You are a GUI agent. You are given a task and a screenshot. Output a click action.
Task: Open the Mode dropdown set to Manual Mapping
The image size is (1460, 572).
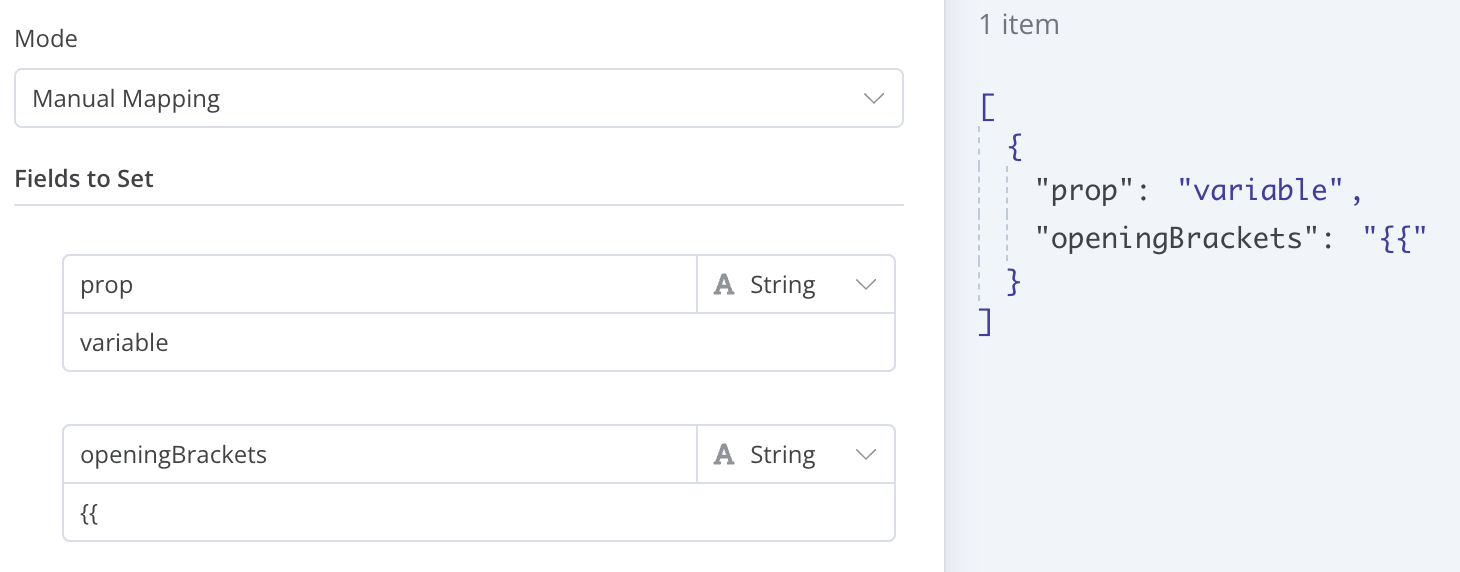point(459,98)
